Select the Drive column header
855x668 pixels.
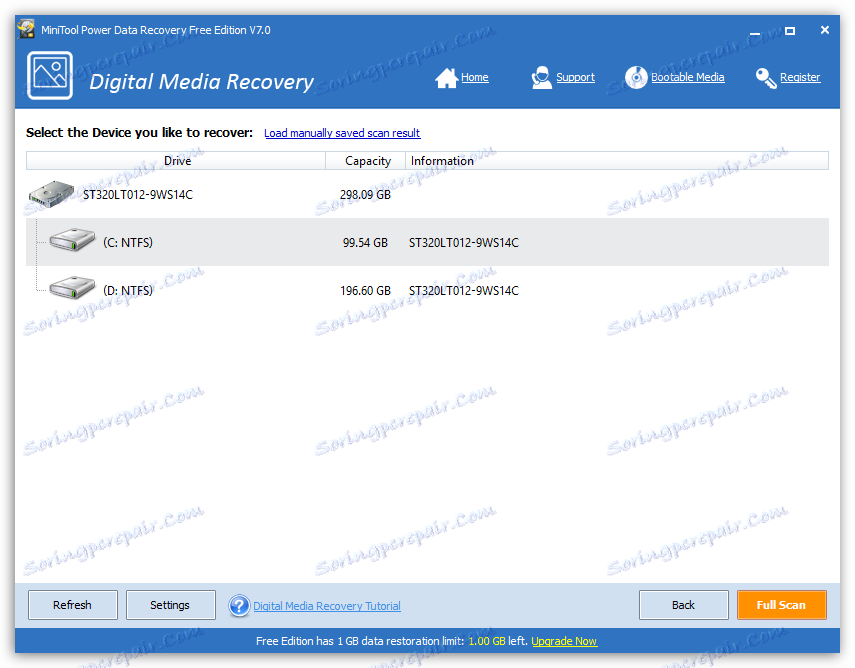(176, 161)
